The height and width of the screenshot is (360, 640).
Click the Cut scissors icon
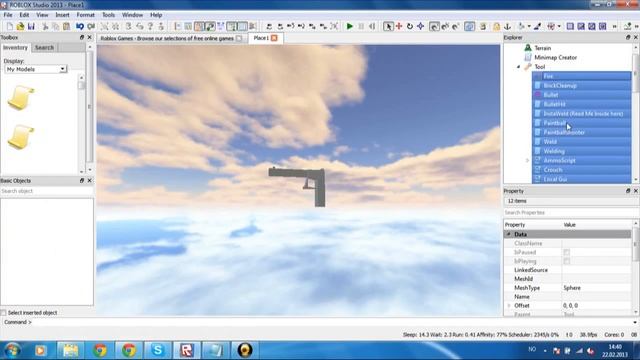pyautogui.click(x=45, y=27)
